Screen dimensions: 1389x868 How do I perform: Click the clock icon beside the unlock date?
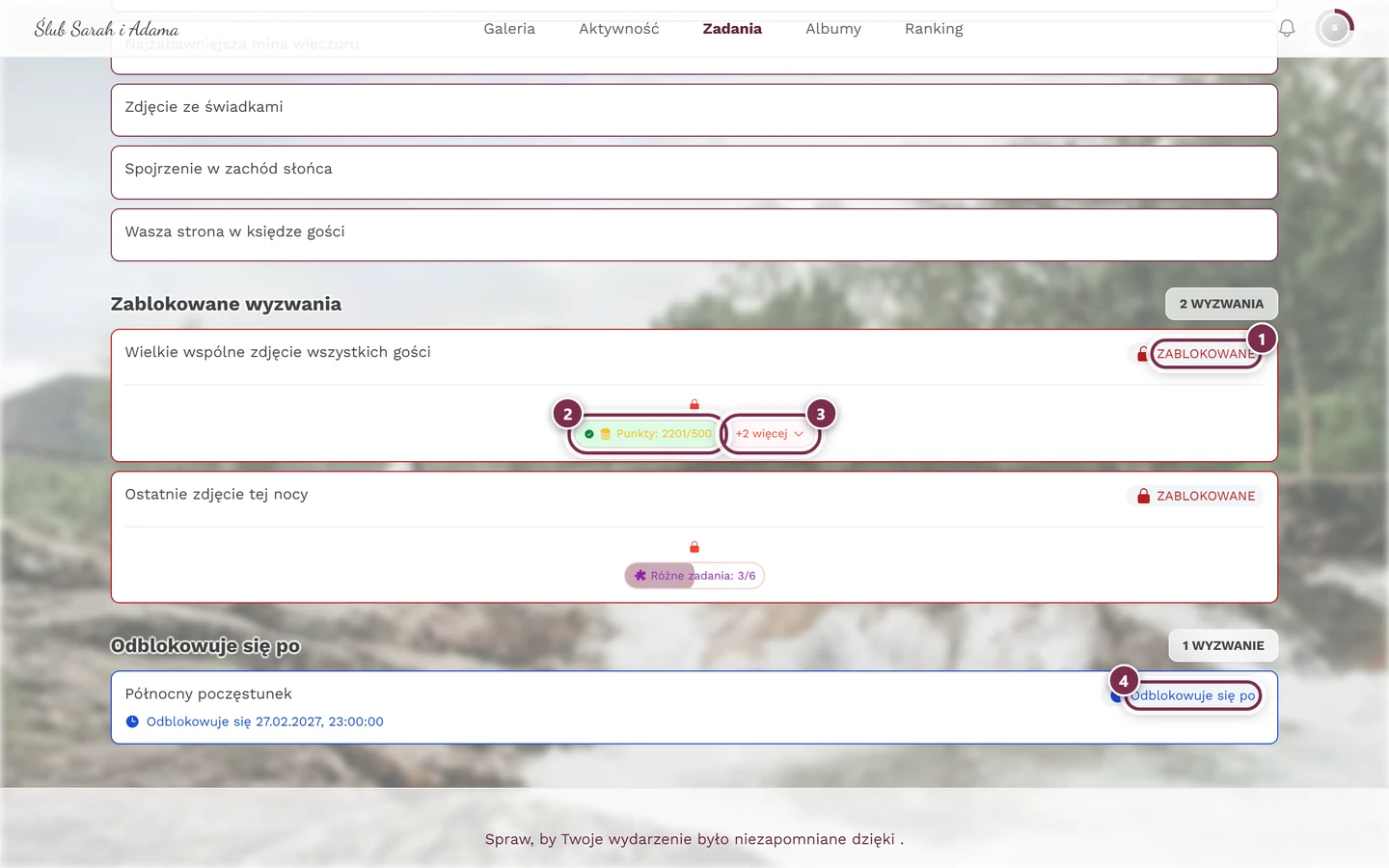pyautogui.click(x=132, y=721)
